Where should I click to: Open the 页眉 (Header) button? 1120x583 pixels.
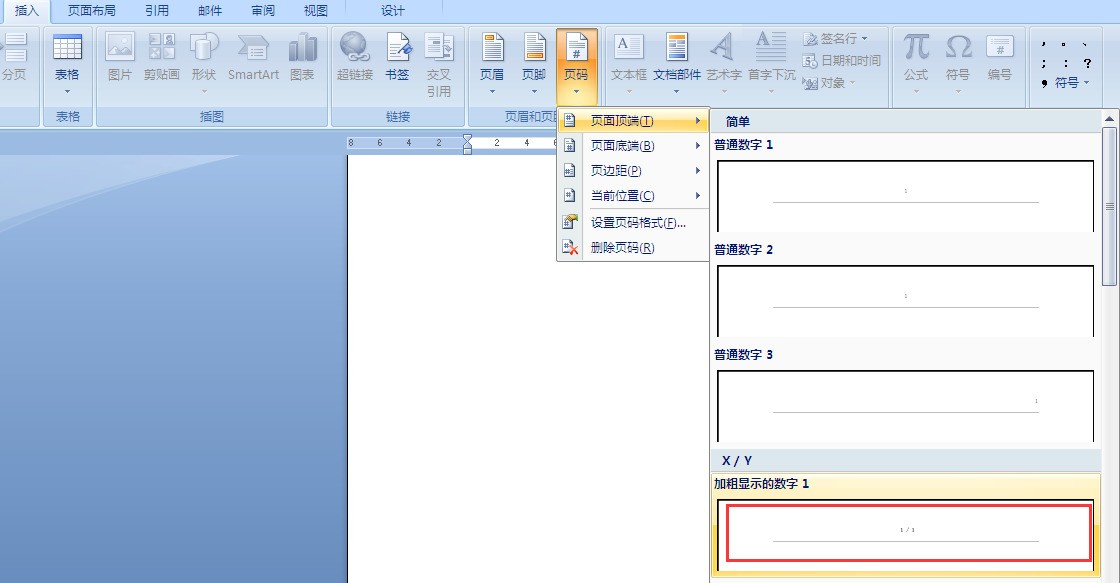492,62
